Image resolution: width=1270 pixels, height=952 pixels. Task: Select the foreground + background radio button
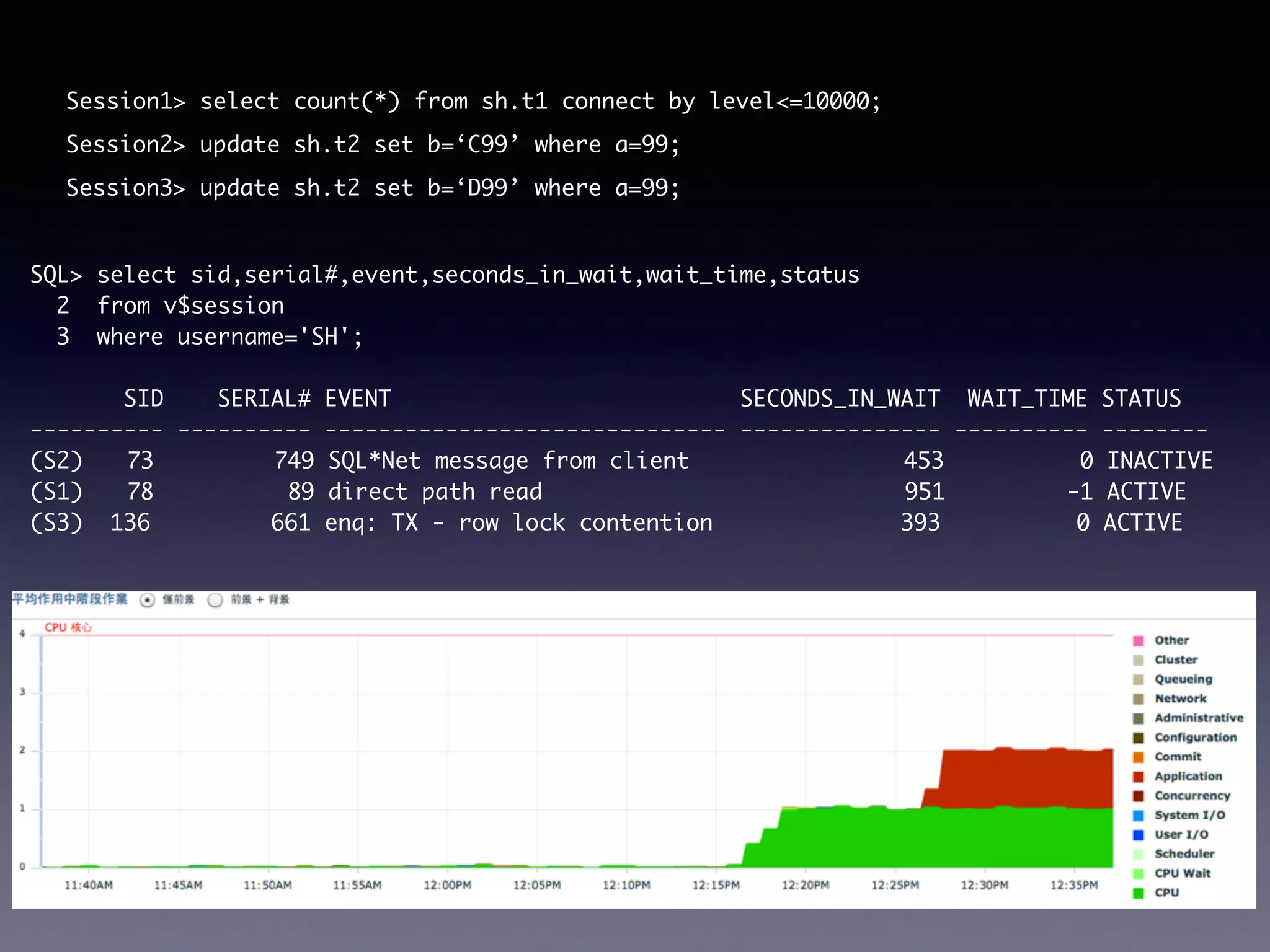215,600
